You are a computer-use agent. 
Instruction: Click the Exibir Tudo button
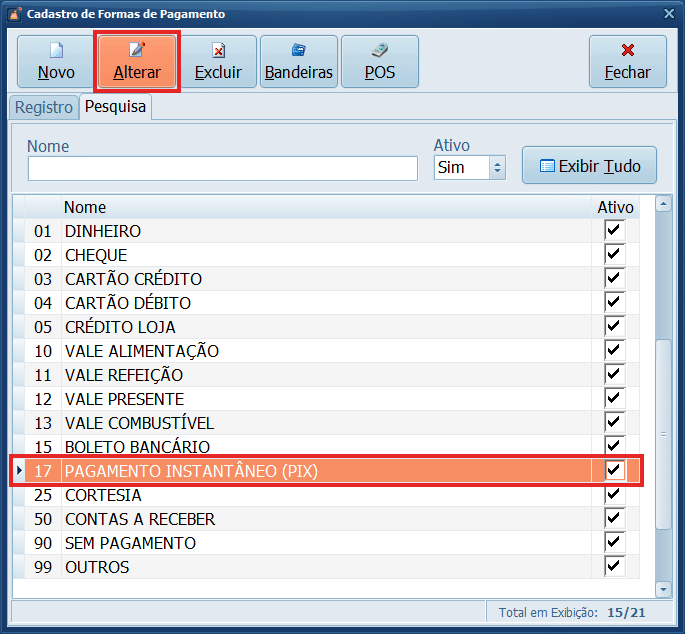(x=589, y=167)
